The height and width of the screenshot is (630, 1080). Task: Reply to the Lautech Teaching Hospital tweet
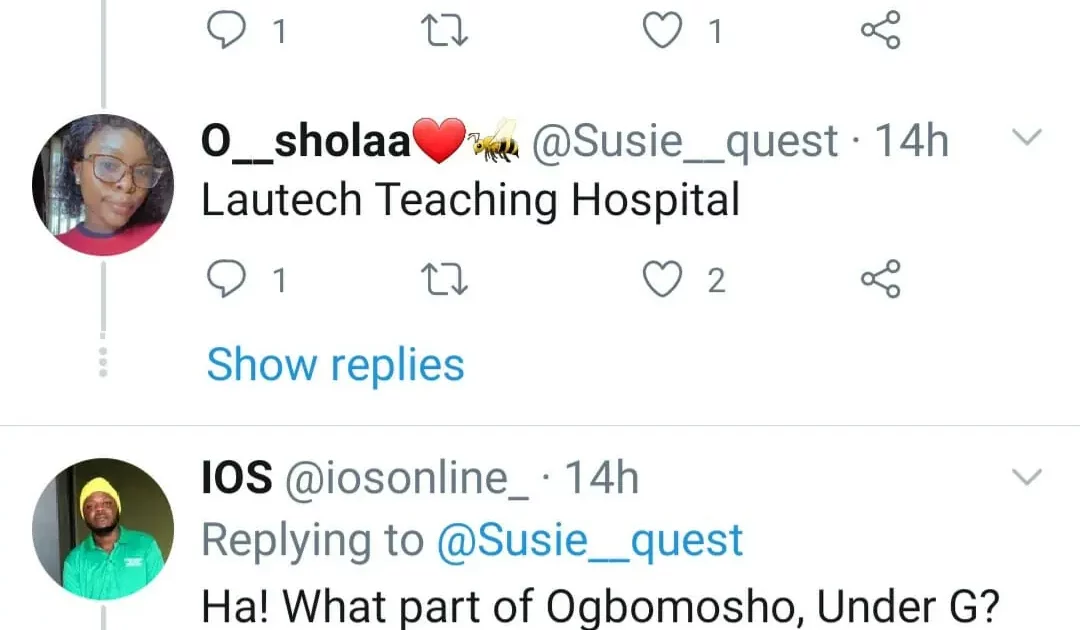227,280
